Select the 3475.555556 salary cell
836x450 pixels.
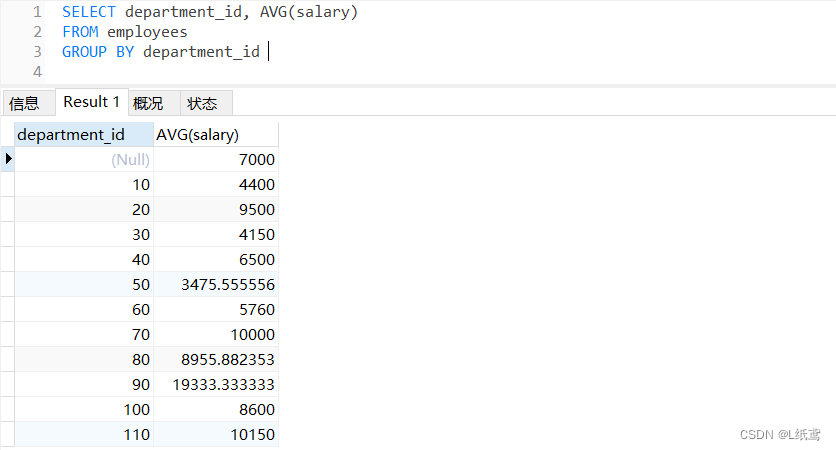click(216, 285)
